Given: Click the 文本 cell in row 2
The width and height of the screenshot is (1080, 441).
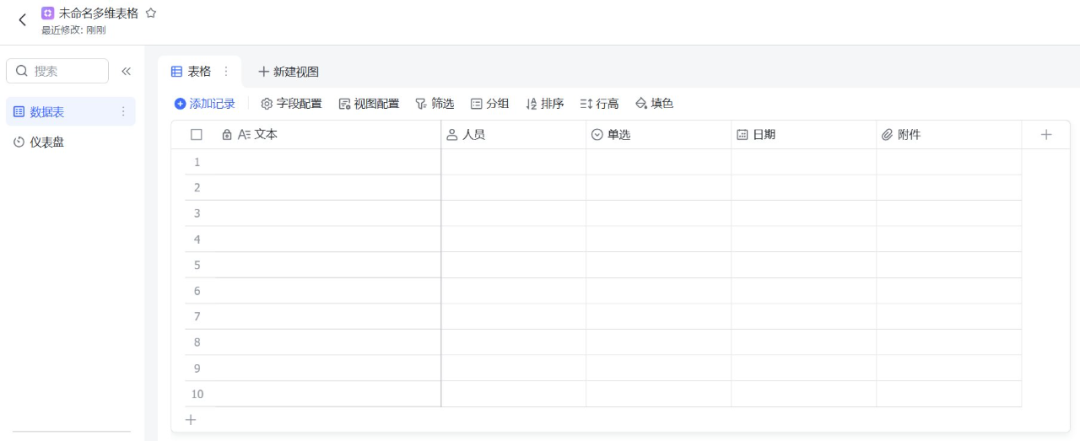Looking at the screenshot, I should coord(327,187).
